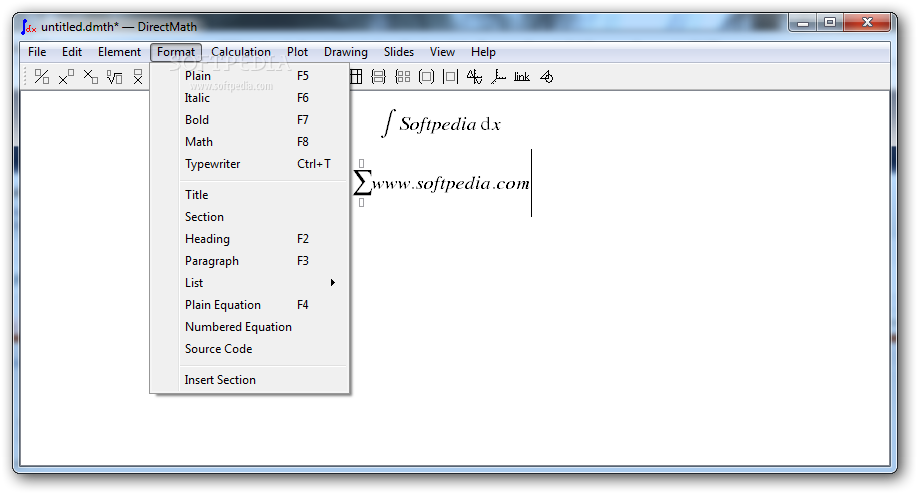Select Plain Equation style
This screenshot has width=918, height=494.
pos(249,305)
